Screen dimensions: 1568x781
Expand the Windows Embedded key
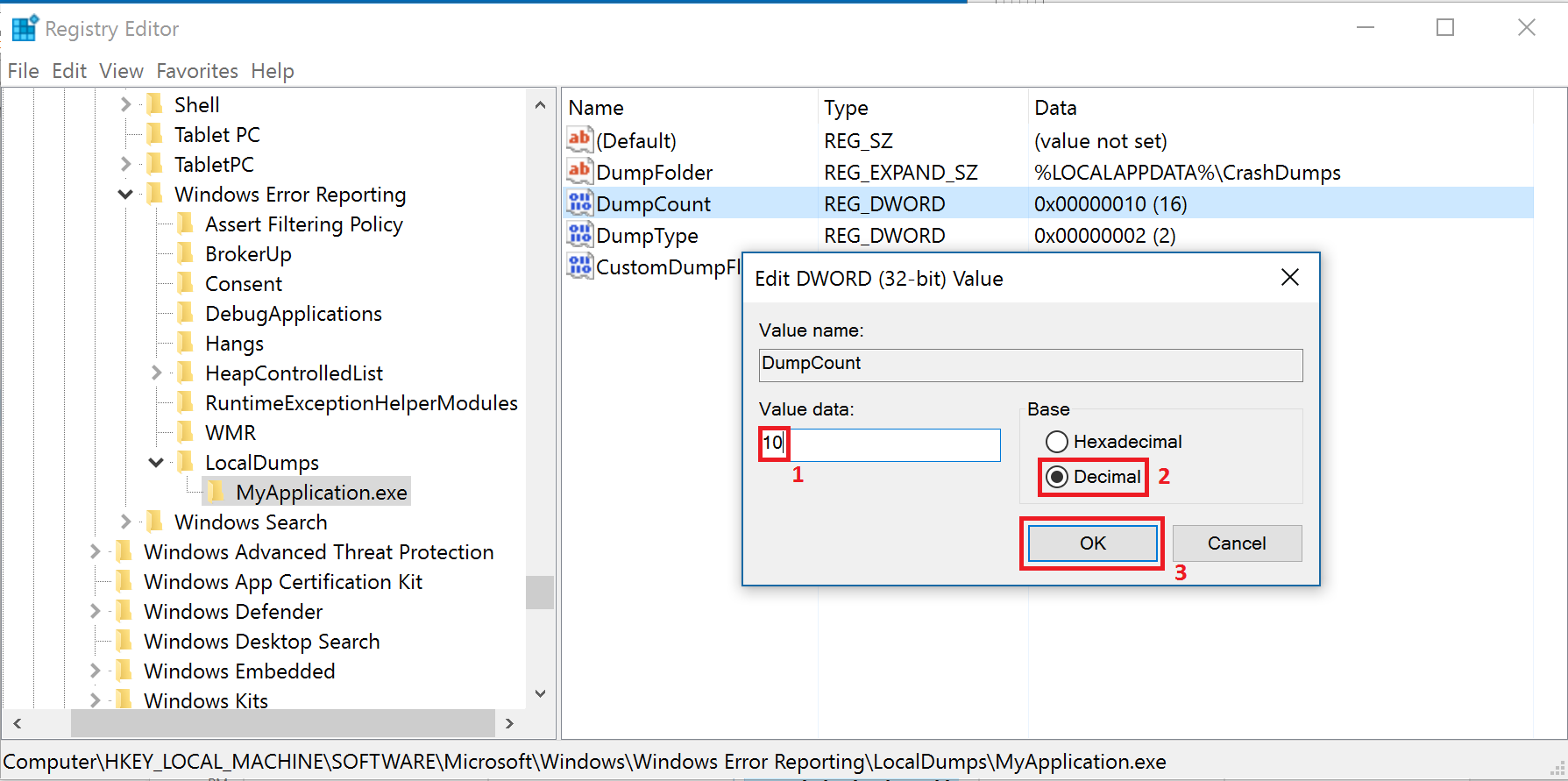[x=95, y=671]
